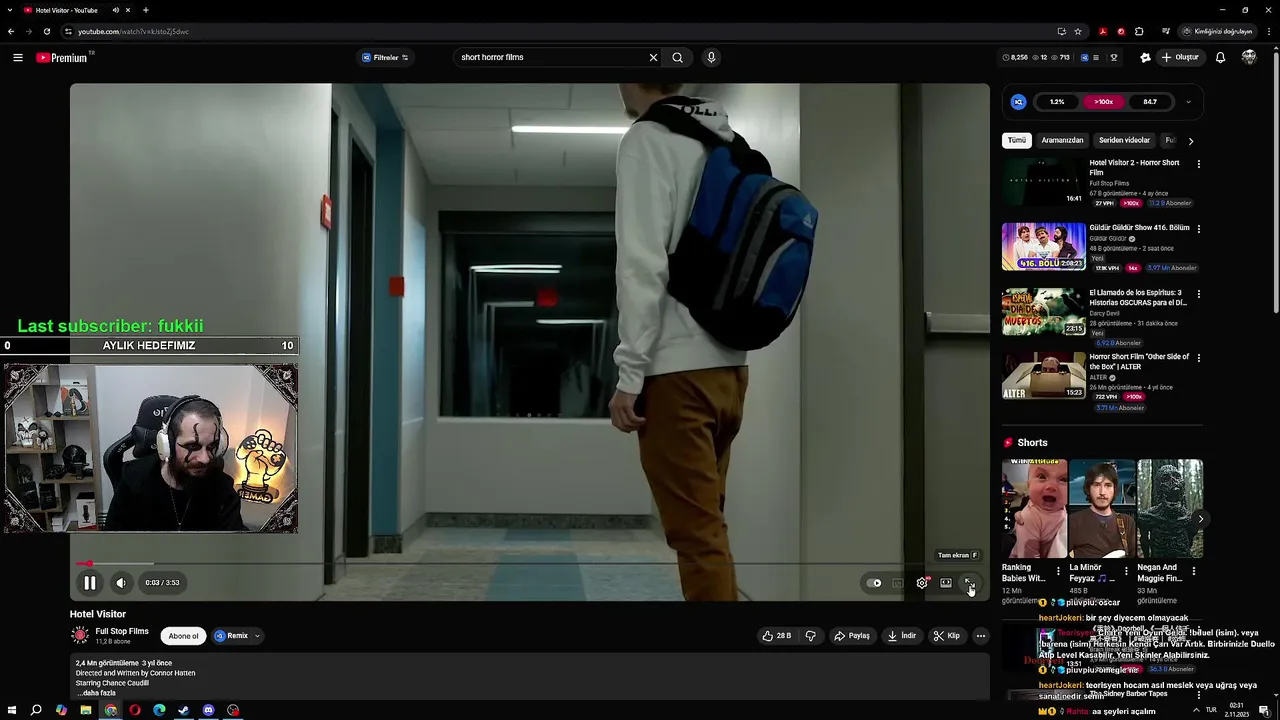The width and height of the screenshot is (1280, 720).
Task: Click the Oluştur create button
Action: 1181,57
